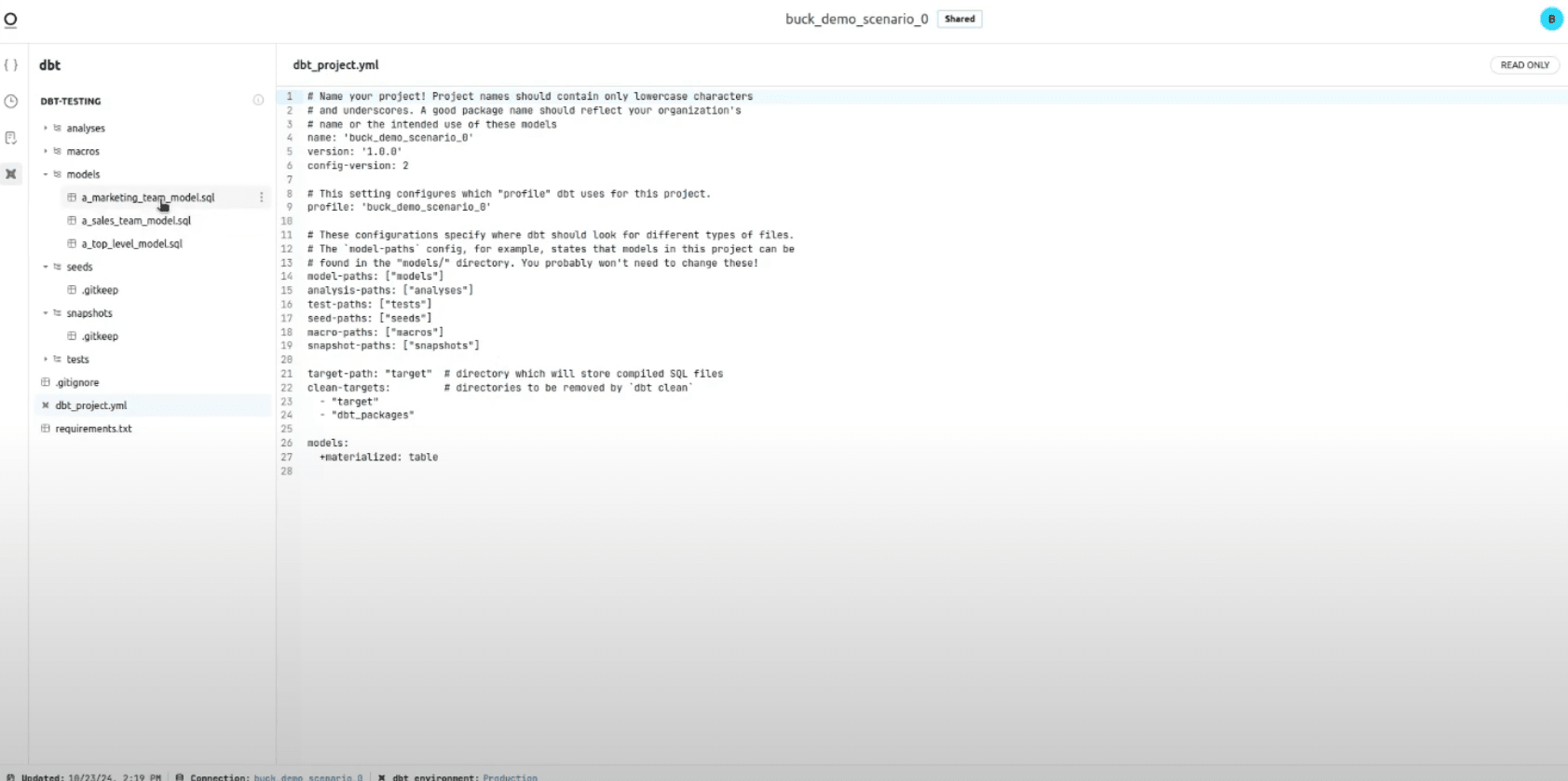Click the dbt panel heading

tap(50, 65)
